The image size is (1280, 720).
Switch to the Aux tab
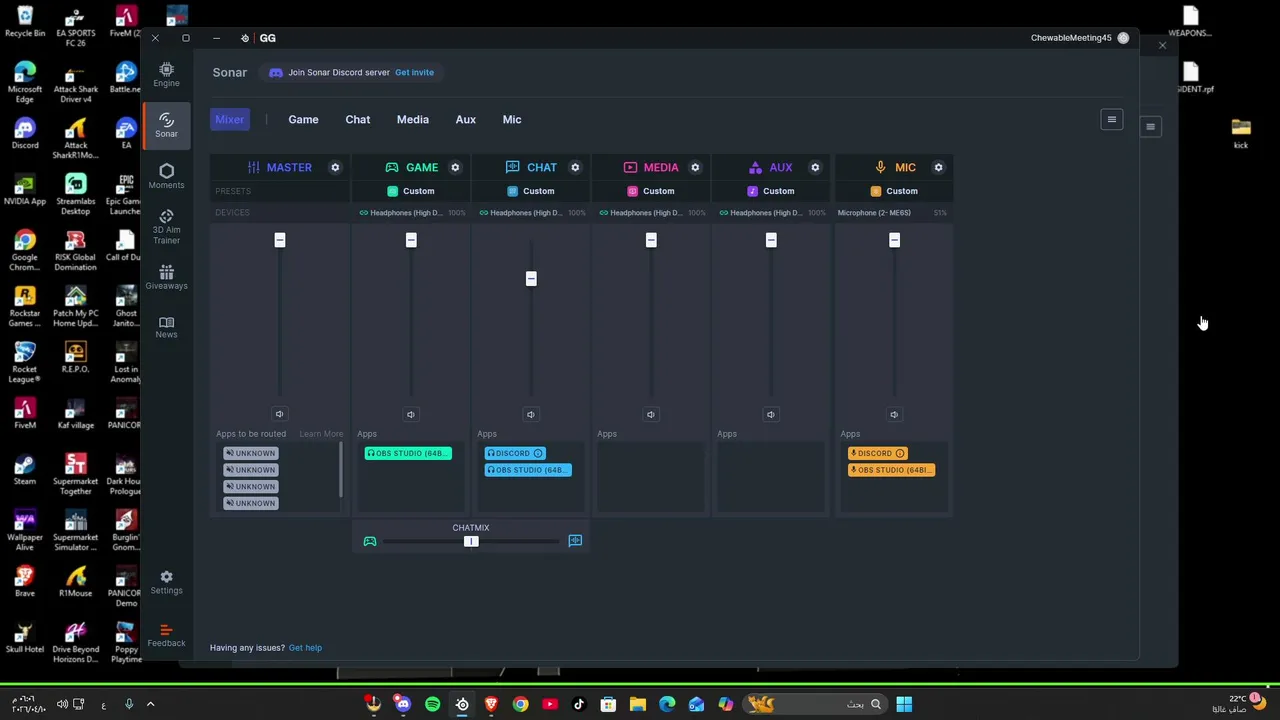click(465, 119)
